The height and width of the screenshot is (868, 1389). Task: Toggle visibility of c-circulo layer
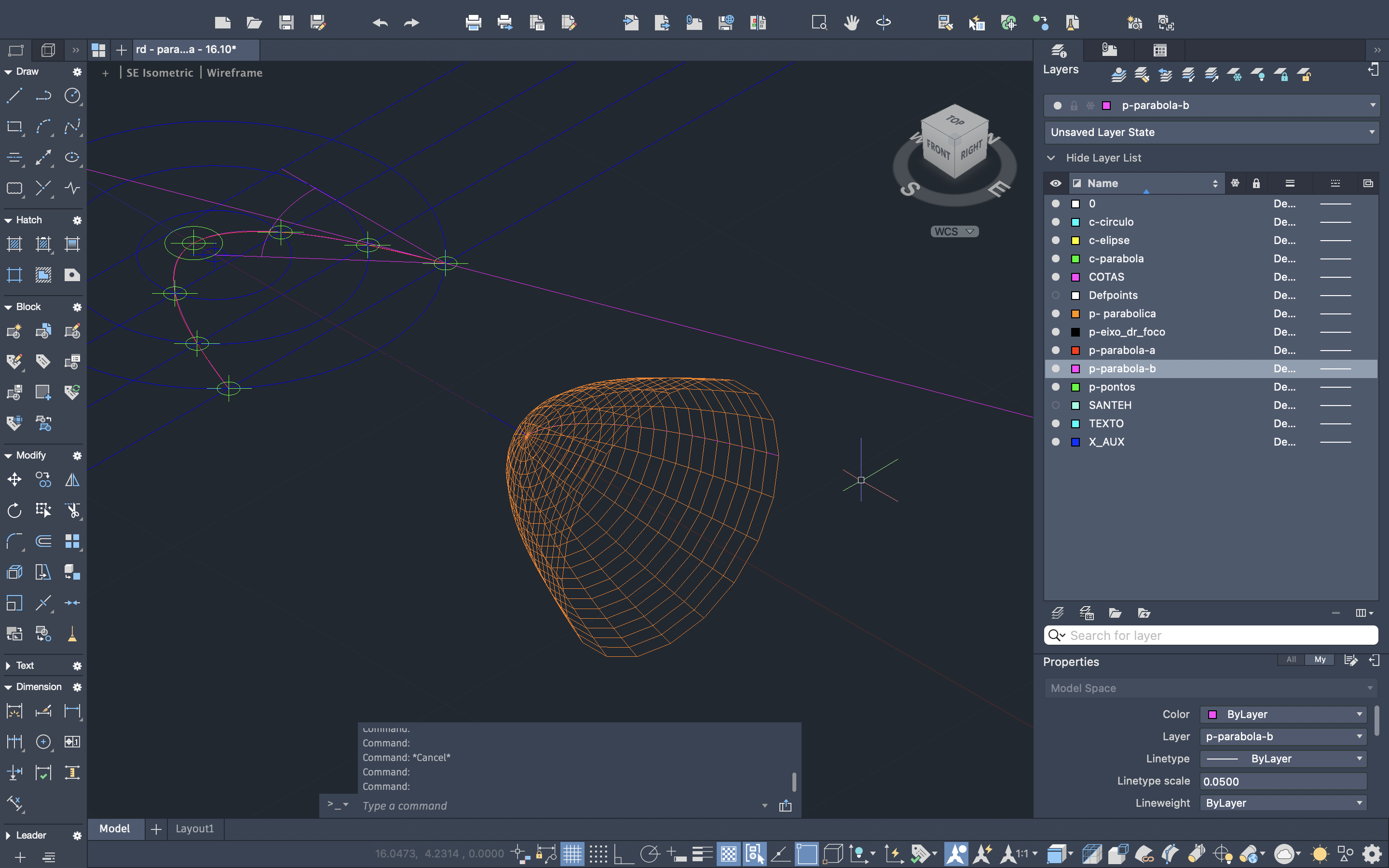coord(1056,222)
